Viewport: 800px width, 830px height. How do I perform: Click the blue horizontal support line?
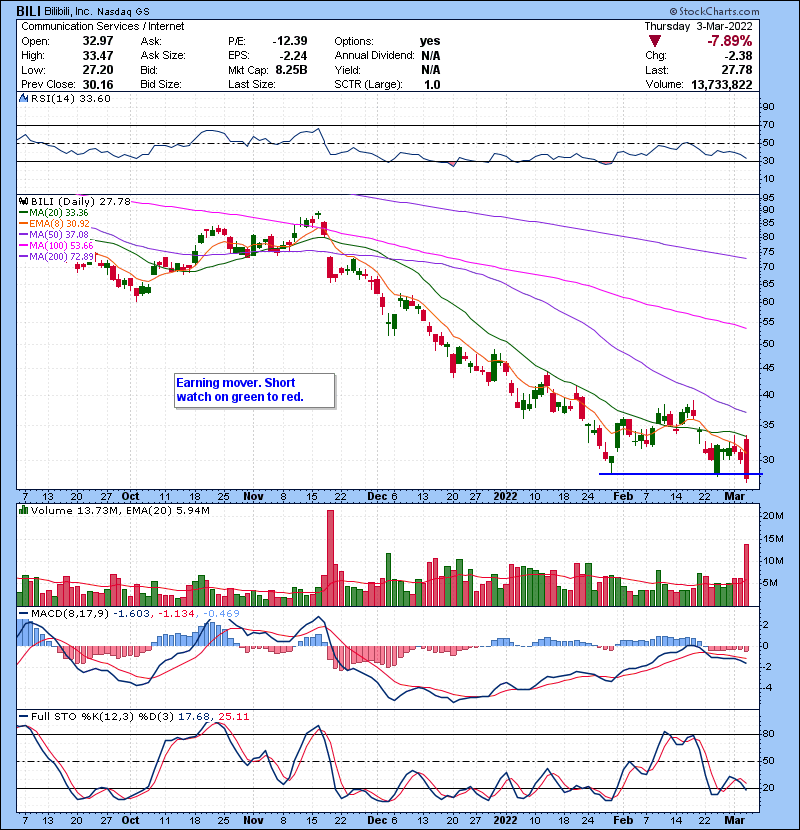(680, 474)
